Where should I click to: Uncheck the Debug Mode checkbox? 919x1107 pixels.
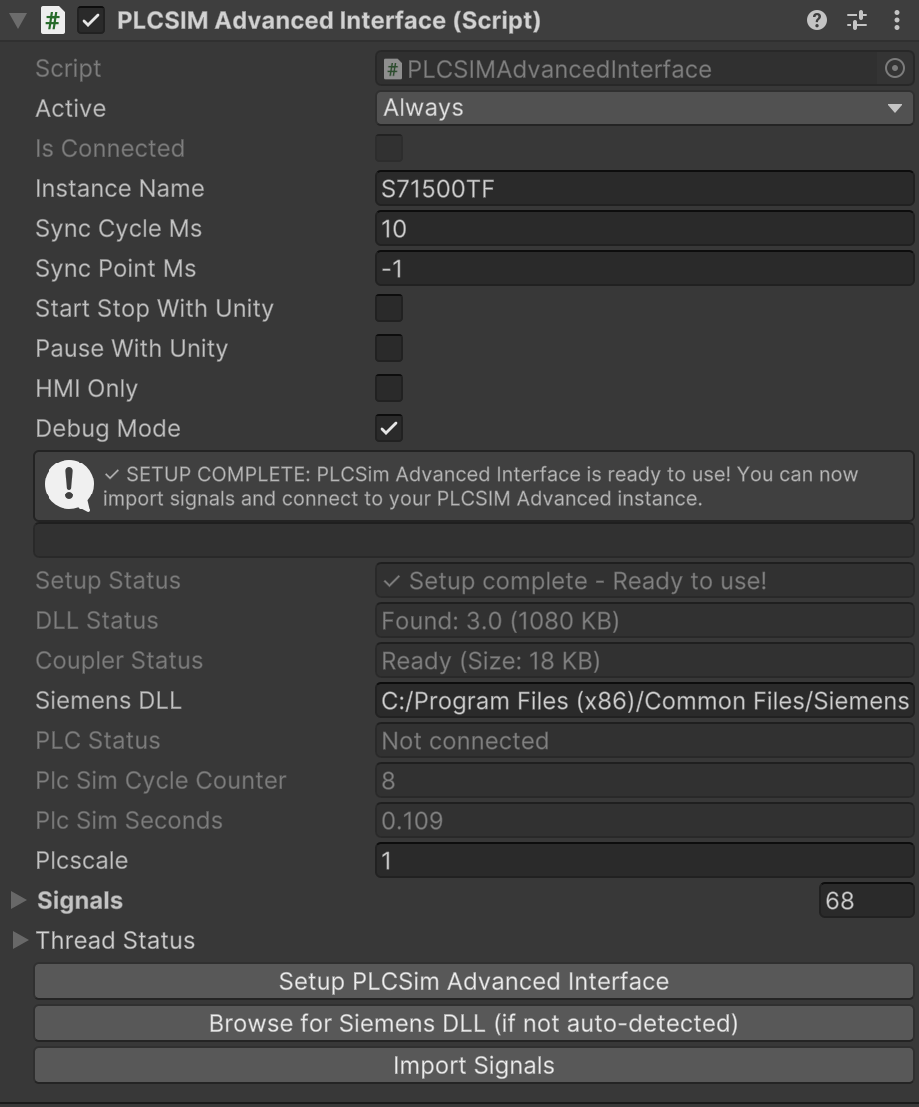(389, 428)
